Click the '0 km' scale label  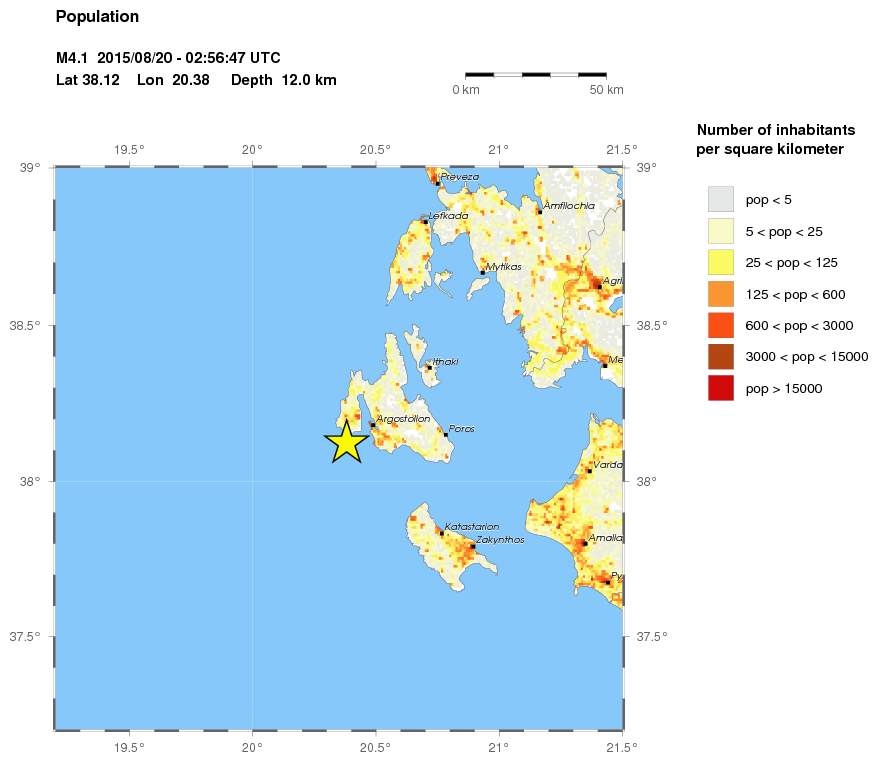pyautogui.click(x=466, y=90)
